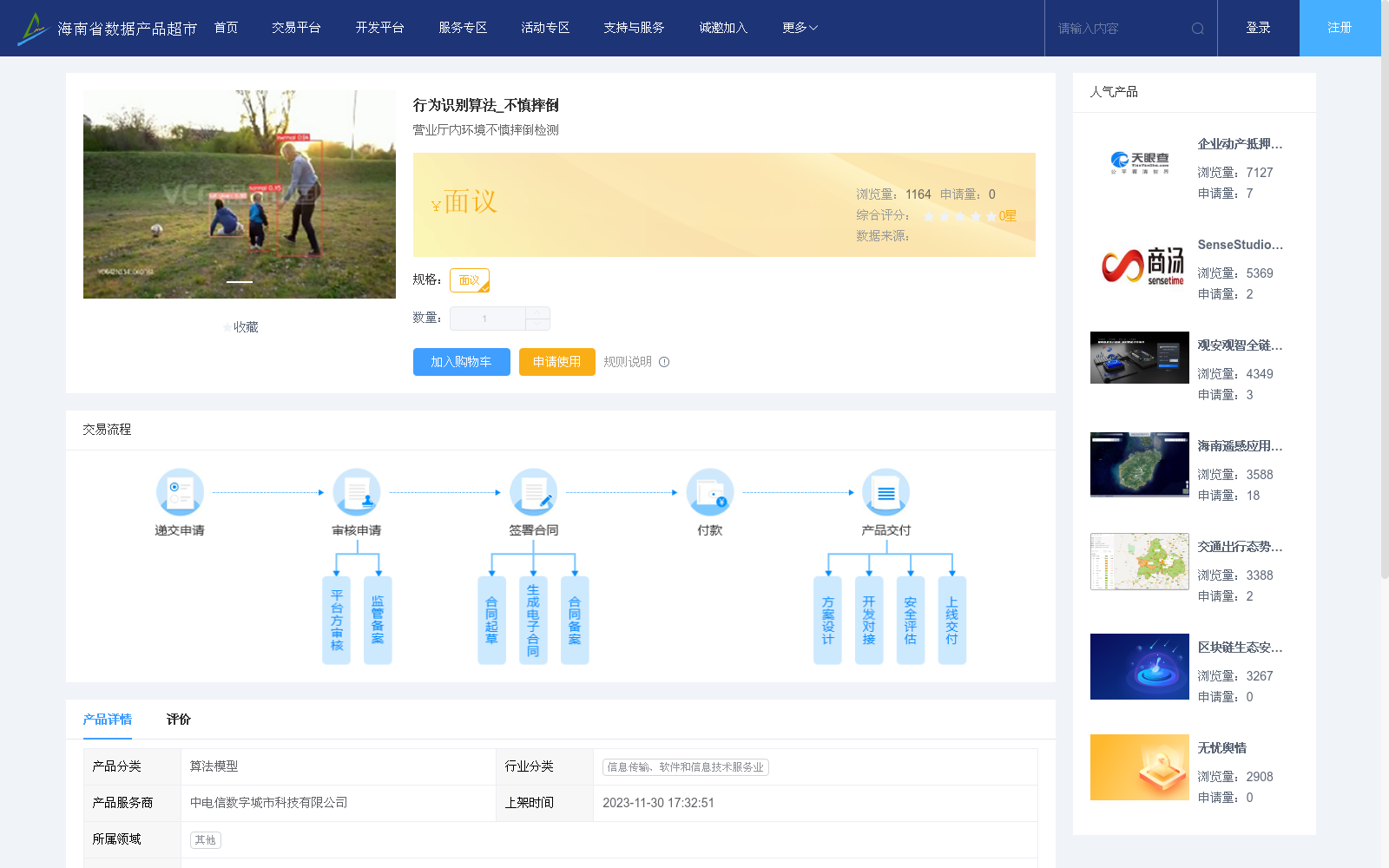Increase quantity with stepper up arrow
This screenshot has height=868, width=1389.
(537, 312)
